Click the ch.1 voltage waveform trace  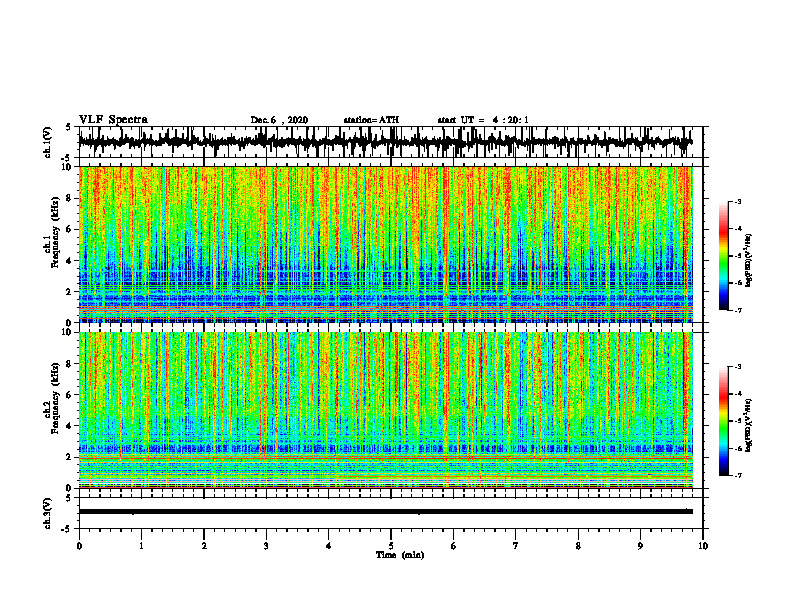(x=385, y=142)
